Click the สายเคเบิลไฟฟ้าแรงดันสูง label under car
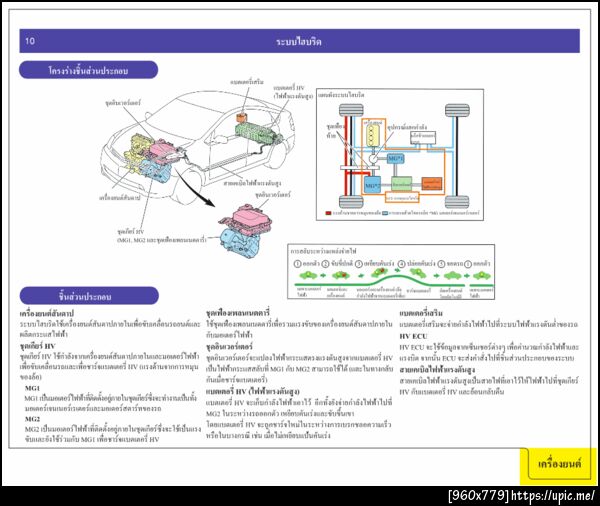 pos(253,183)
